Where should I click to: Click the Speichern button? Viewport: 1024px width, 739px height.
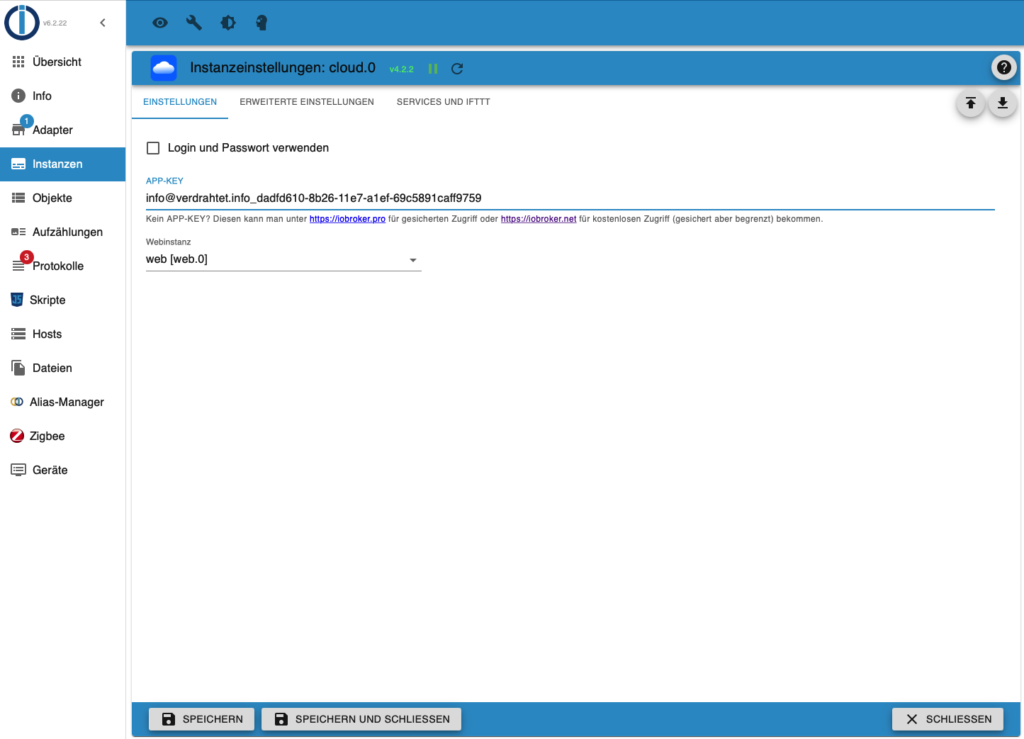[x=202, y=719]
